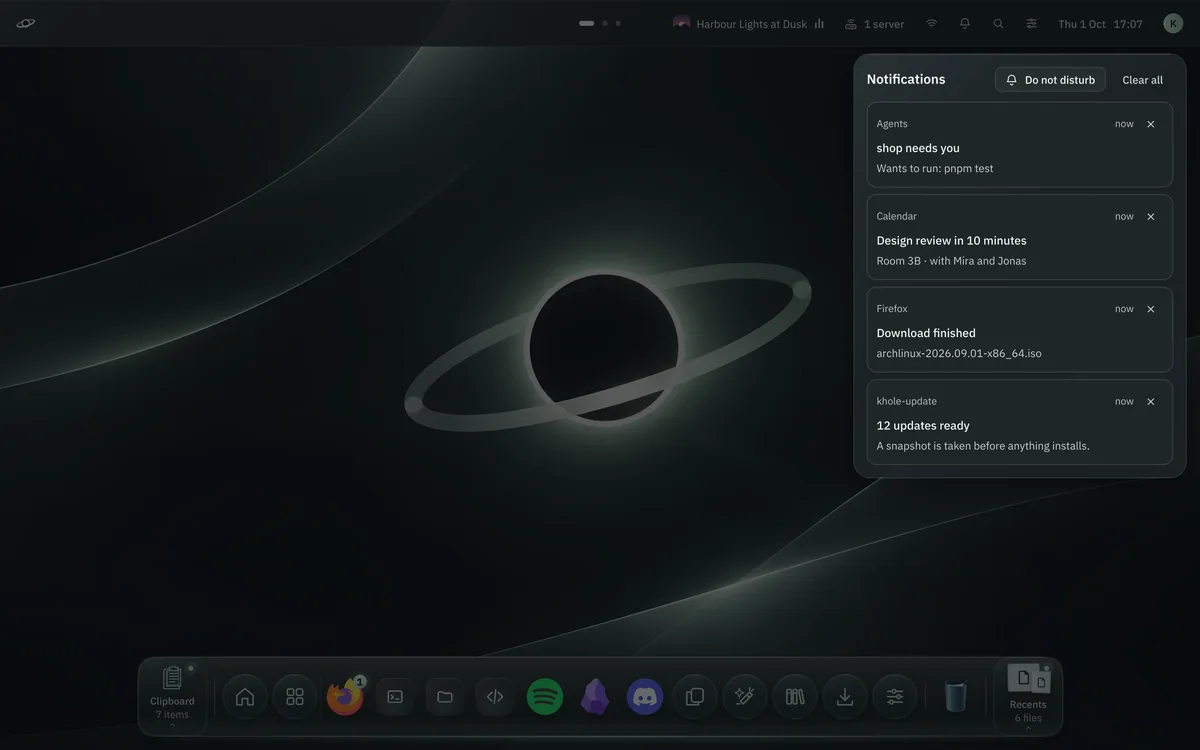Dismiss the Agents notification
This screenshot has width=1200, height=750.
pyautogui.click(x=1150, y=124)
